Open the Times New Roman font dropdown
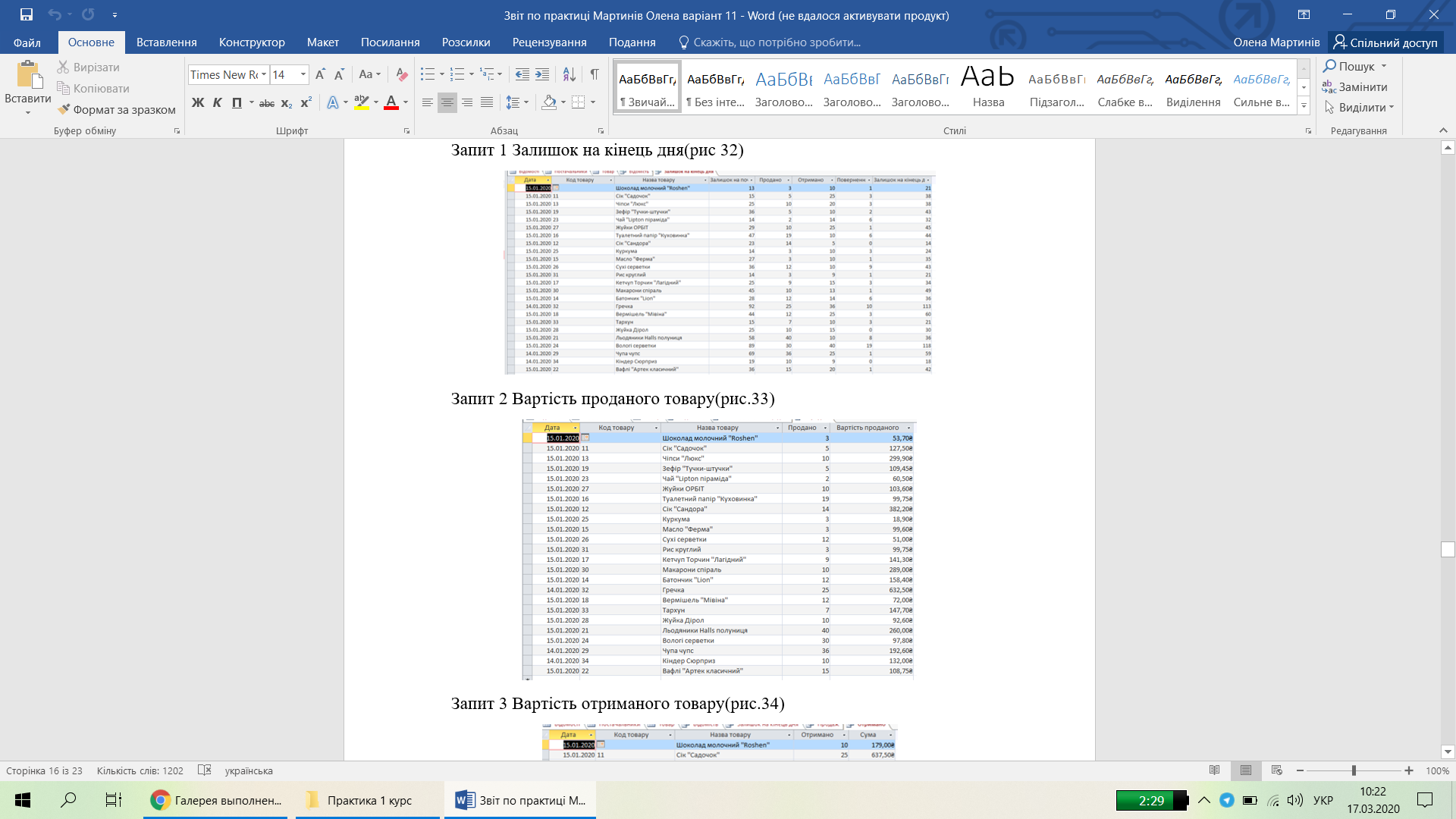 264,74
